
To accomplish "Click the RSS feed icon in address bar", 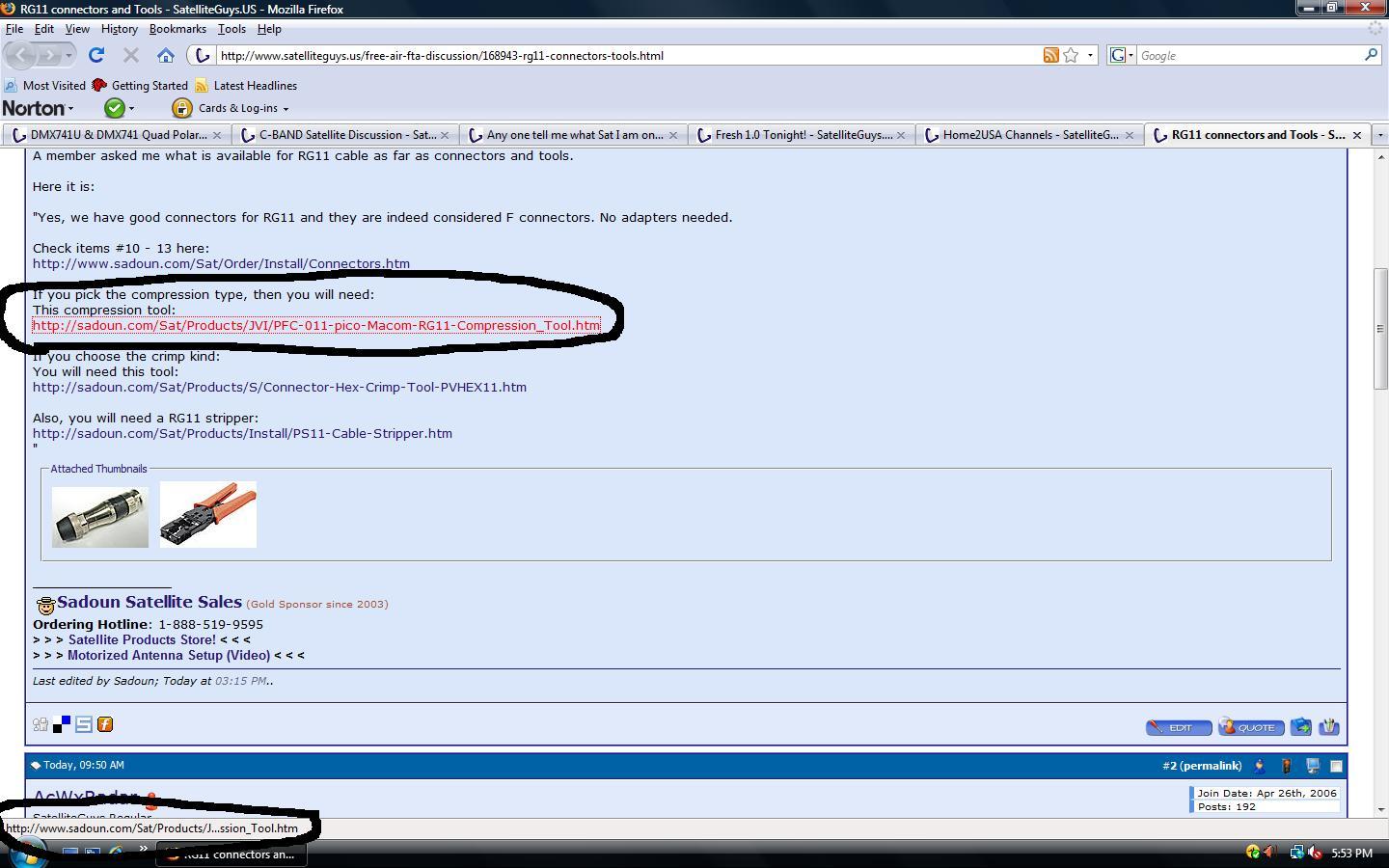I will (x=1051, y=55).
